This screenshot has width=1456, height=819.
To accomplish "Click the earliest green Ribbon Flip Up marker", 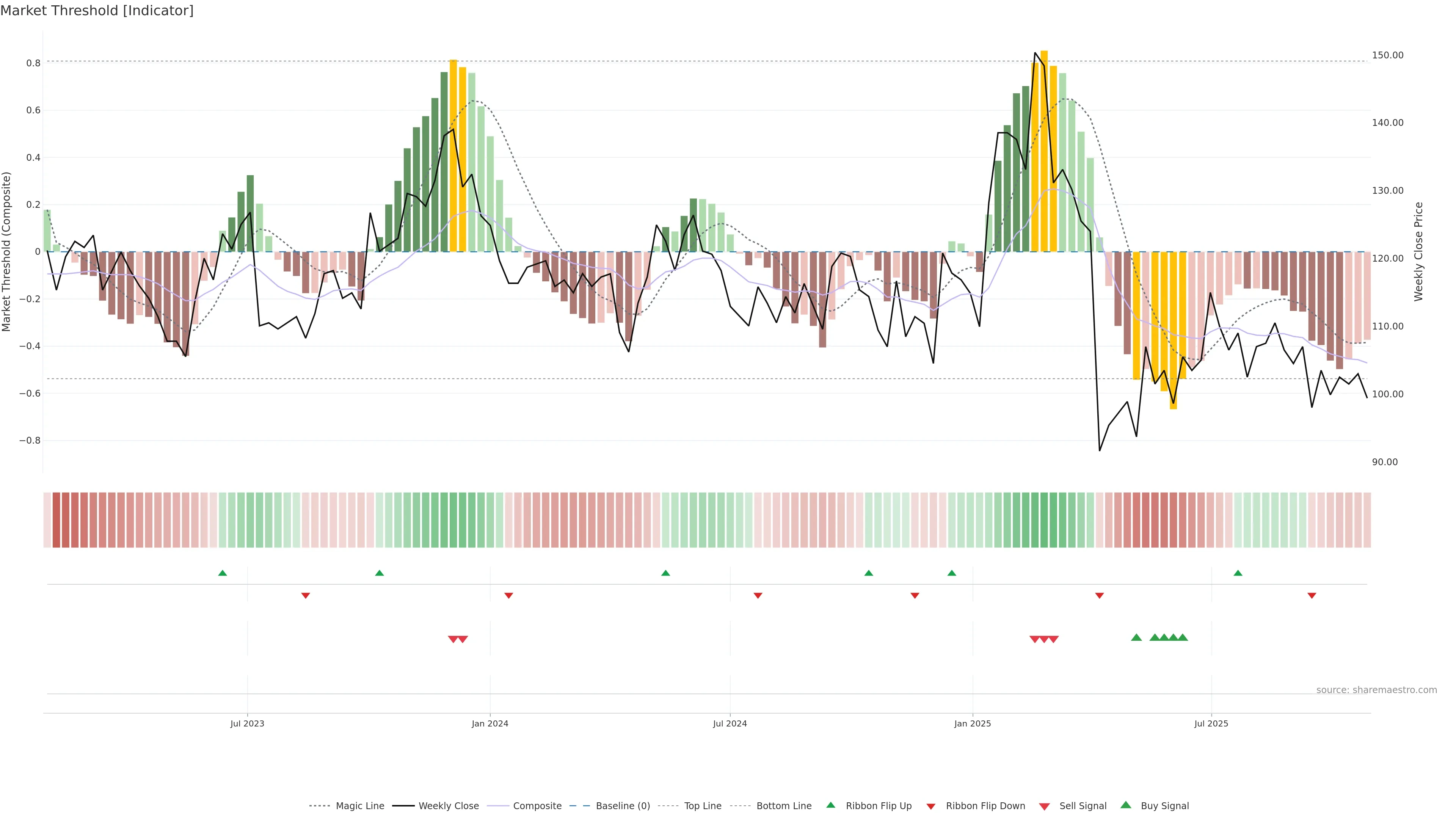I will tap(223, 573).
